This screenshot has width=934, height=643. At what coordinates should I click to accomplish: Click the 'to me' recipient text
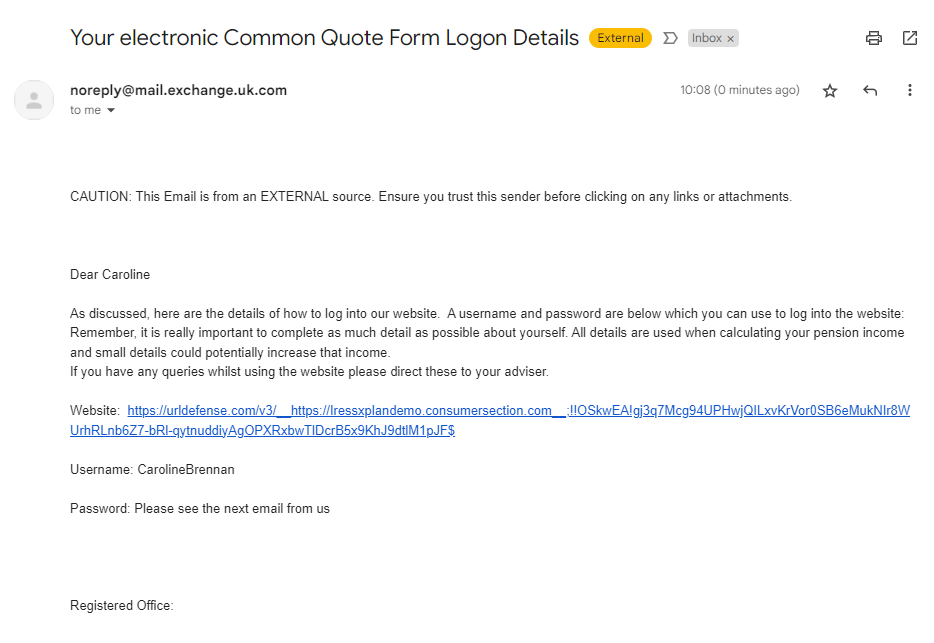tap(85, 110)
